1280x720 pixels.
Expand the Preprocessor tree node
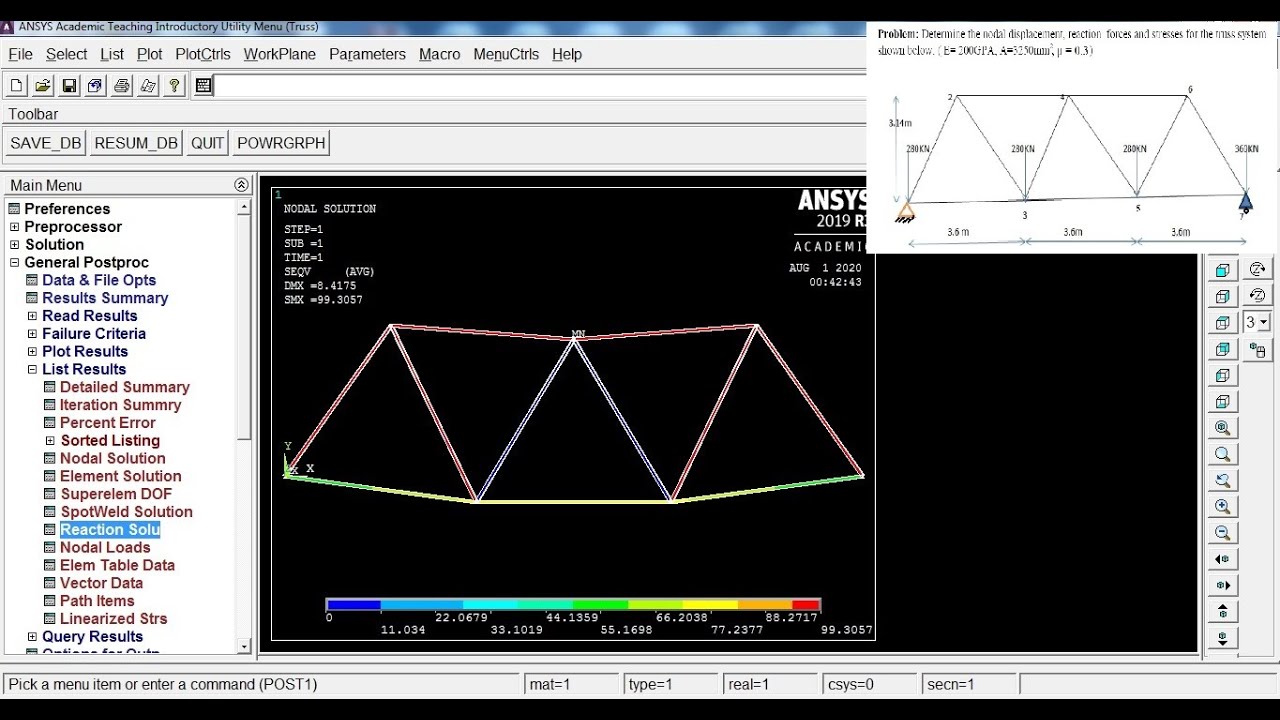click(x=14, y=227)
